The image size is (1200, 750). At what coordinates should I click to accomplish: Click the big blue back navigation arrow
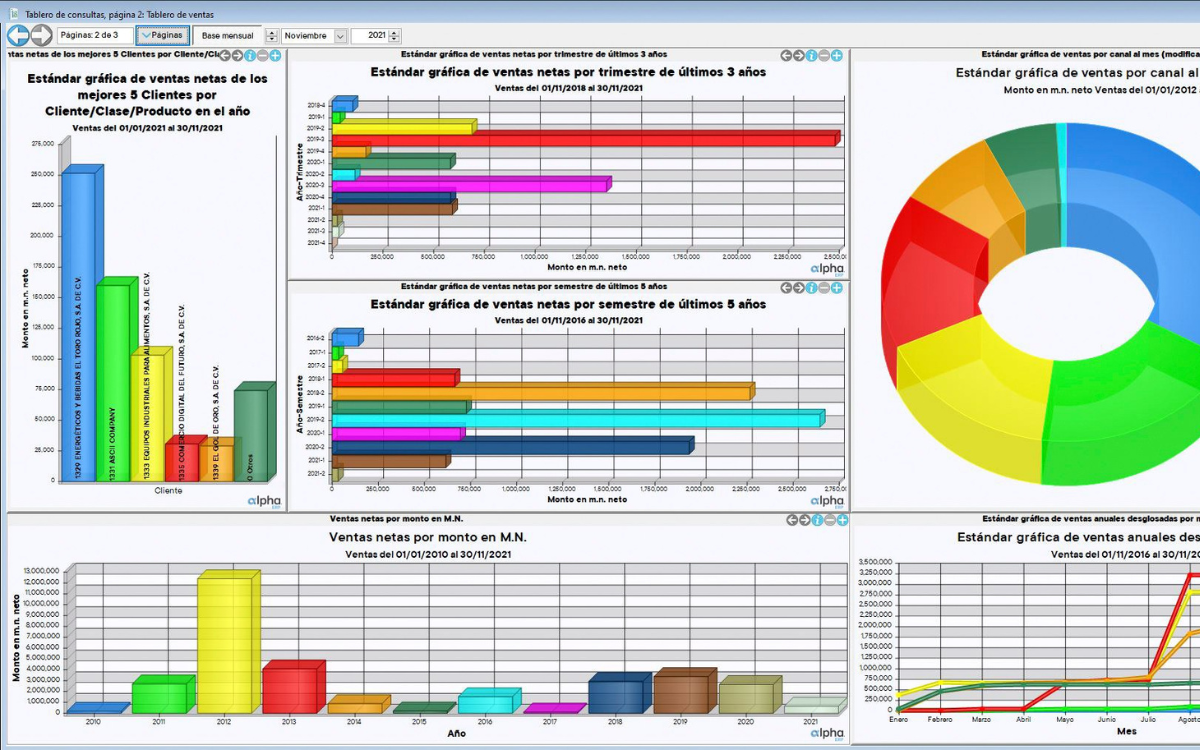(x=17, y=34)
